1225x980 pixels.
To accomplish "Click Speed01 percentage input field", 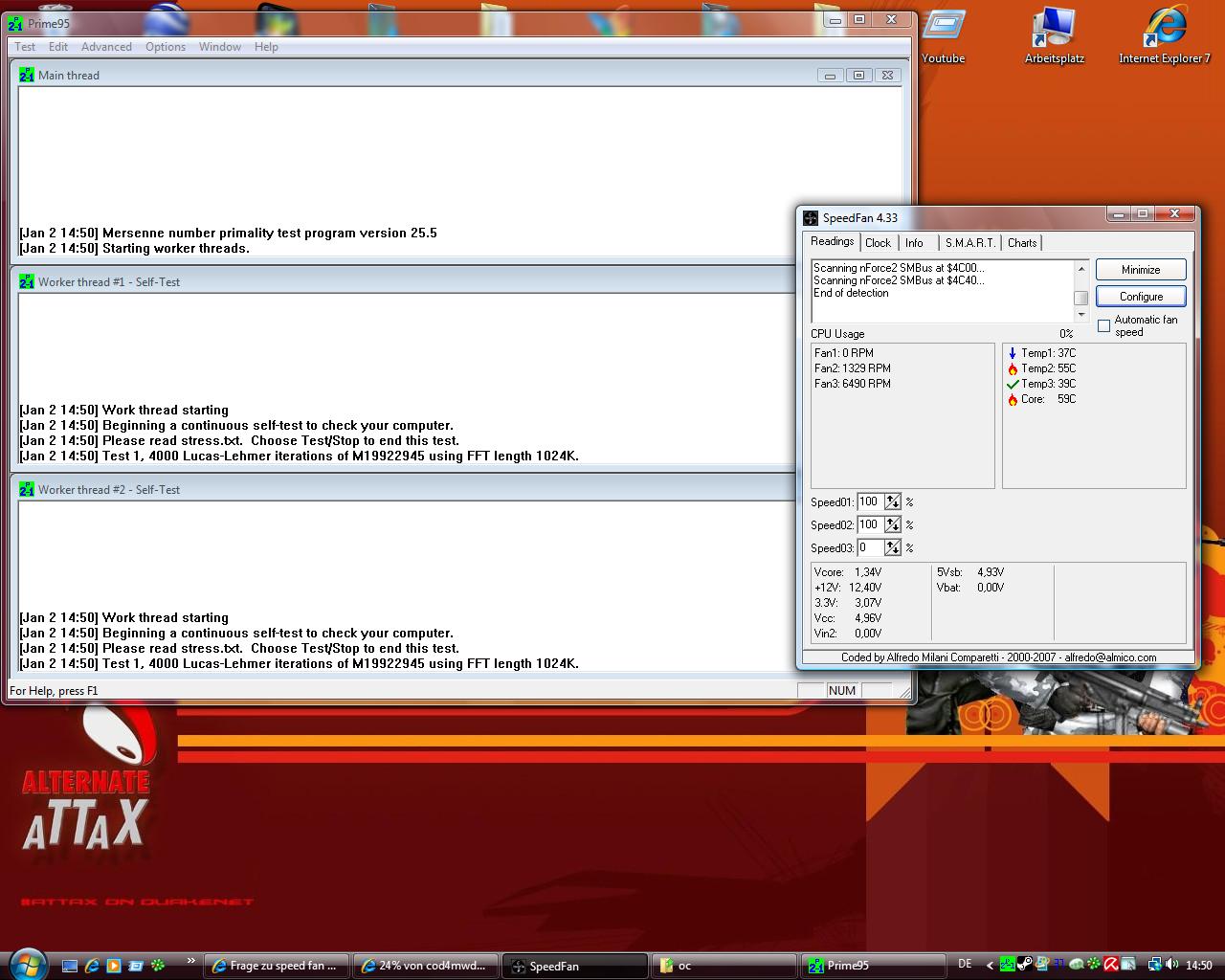I will pos(871,501).
